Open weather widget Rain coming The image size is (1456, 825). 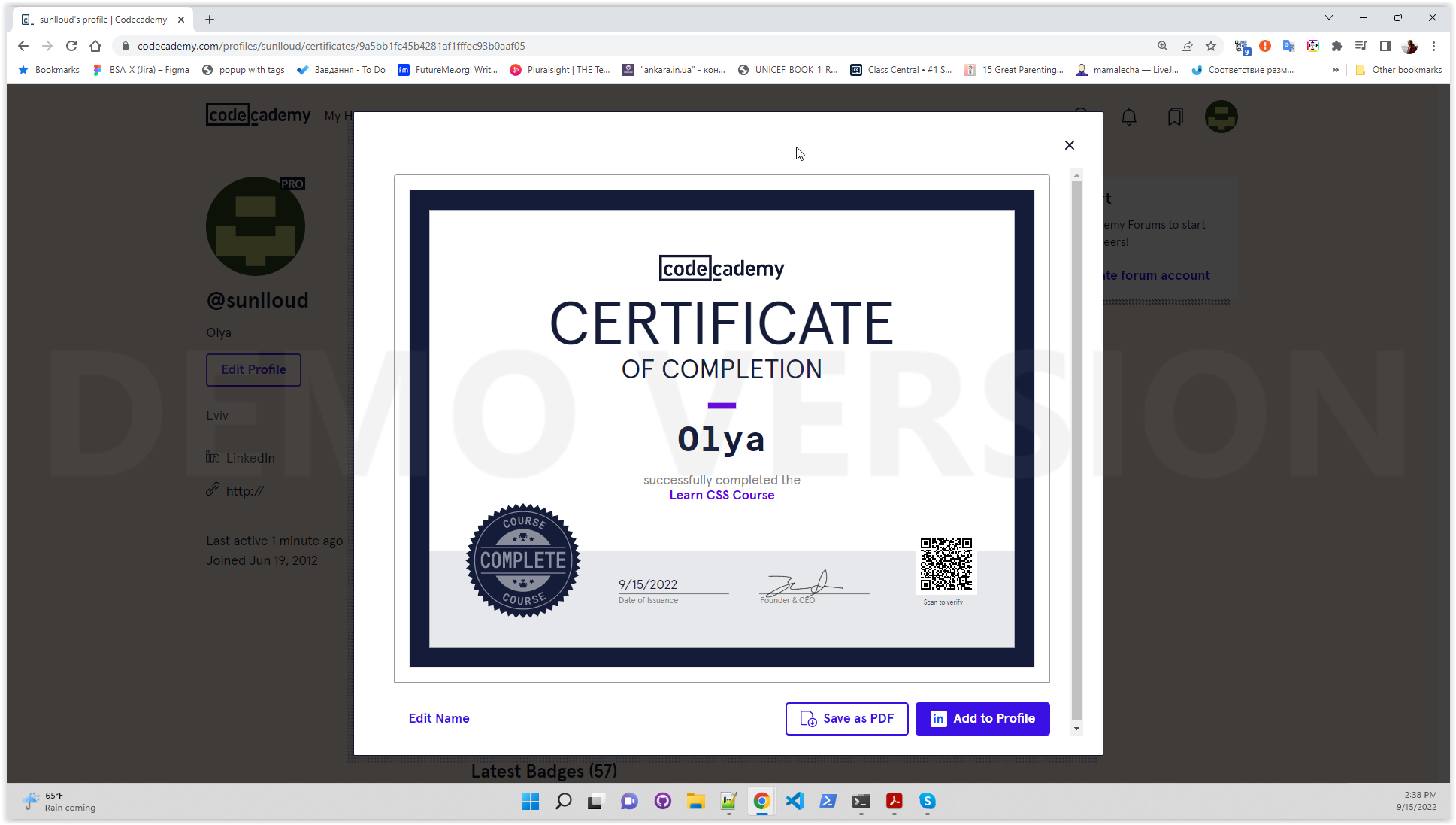59,802
